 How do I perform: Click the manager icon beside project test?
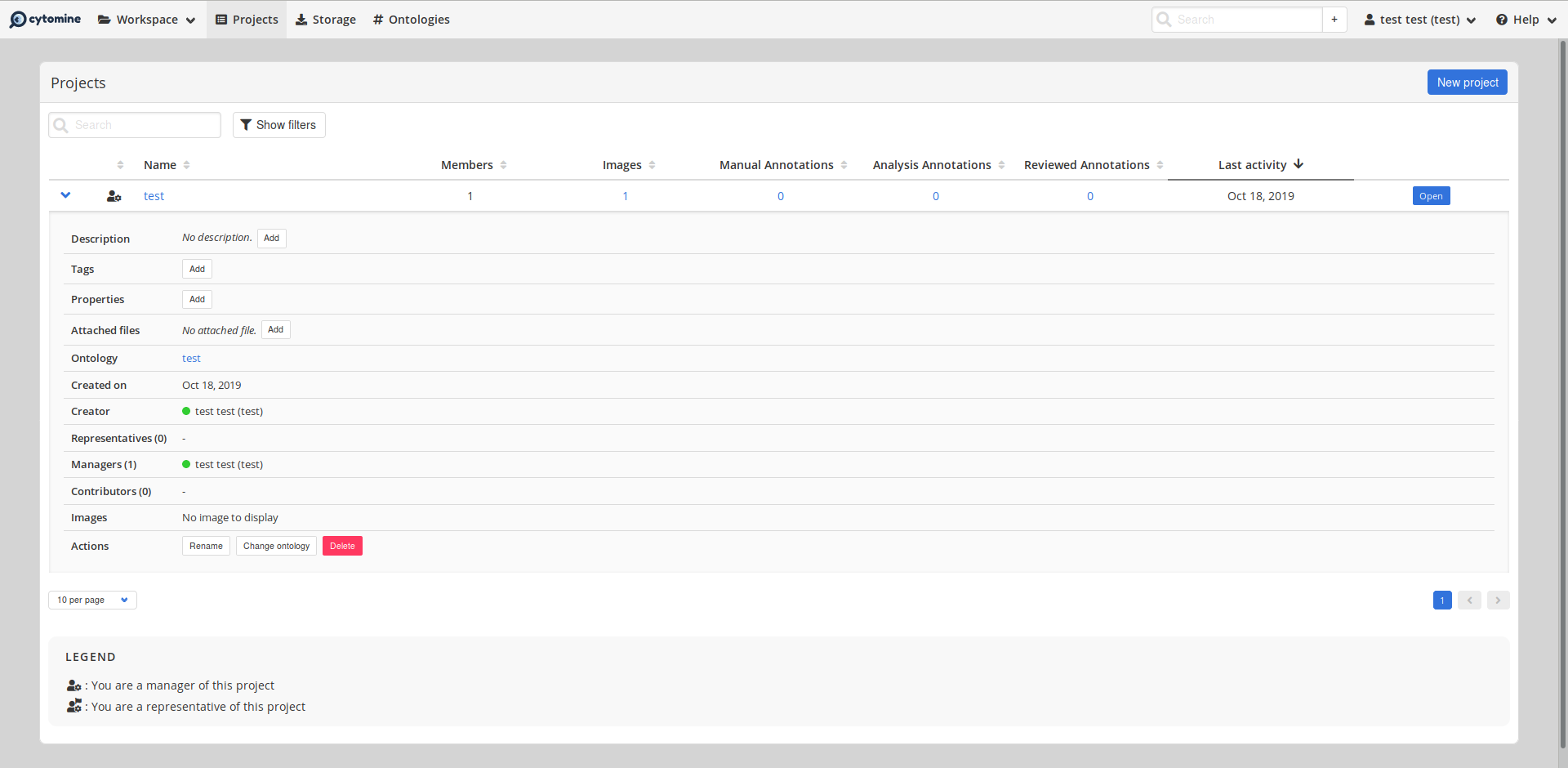tap(114, 196)
